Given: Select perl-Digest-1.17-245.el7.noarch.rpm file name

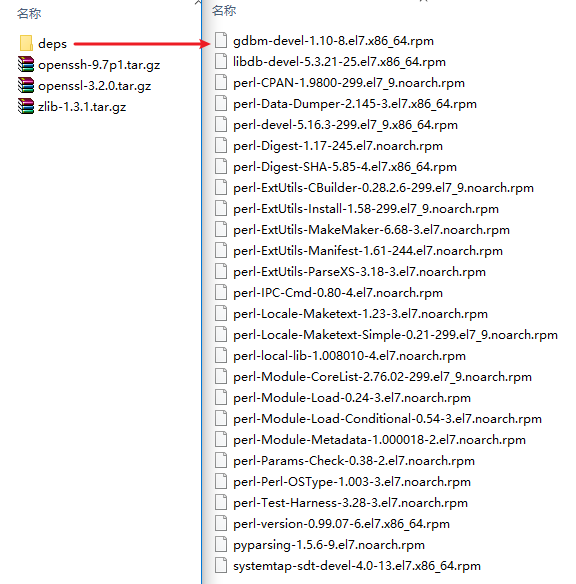Looking at the screenshot, I should click(338, 146).
